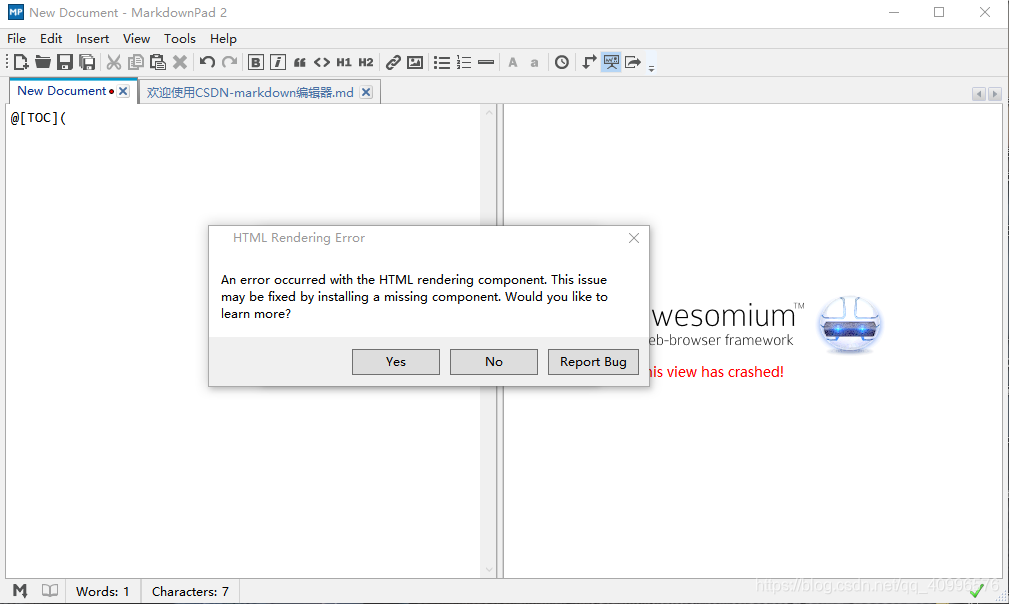Apply Heading 2 with the H2 icon

pos(366,62)
